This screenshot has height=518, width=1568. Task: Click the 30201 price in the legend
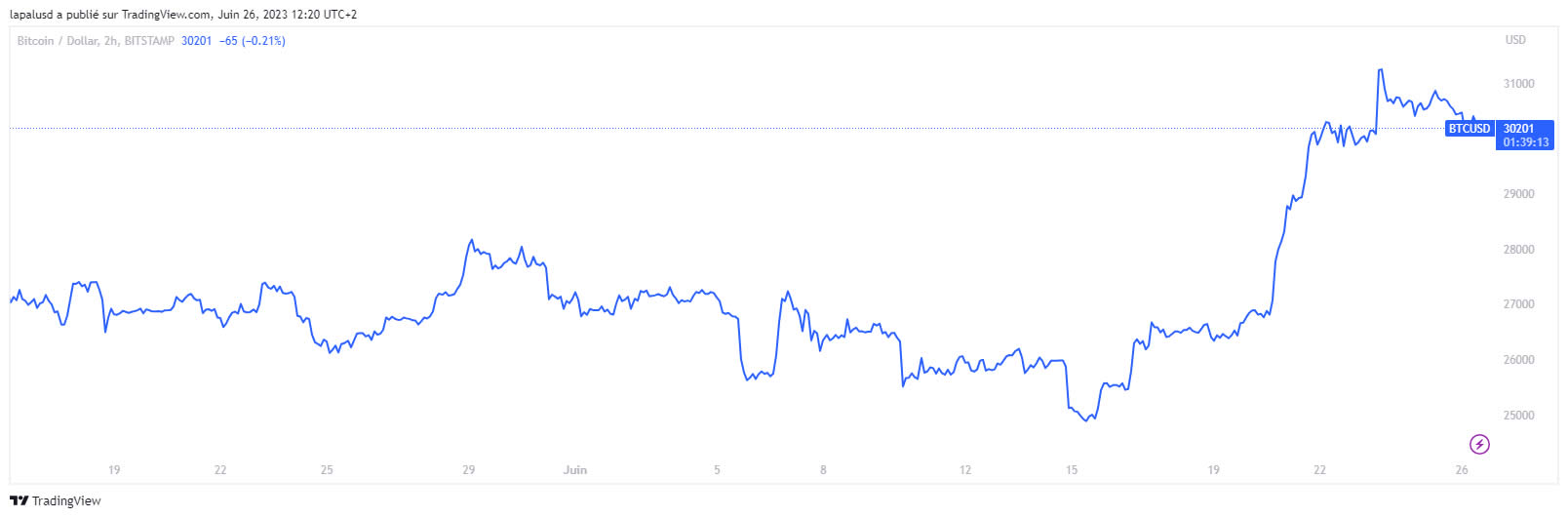(x=196, y=41)
